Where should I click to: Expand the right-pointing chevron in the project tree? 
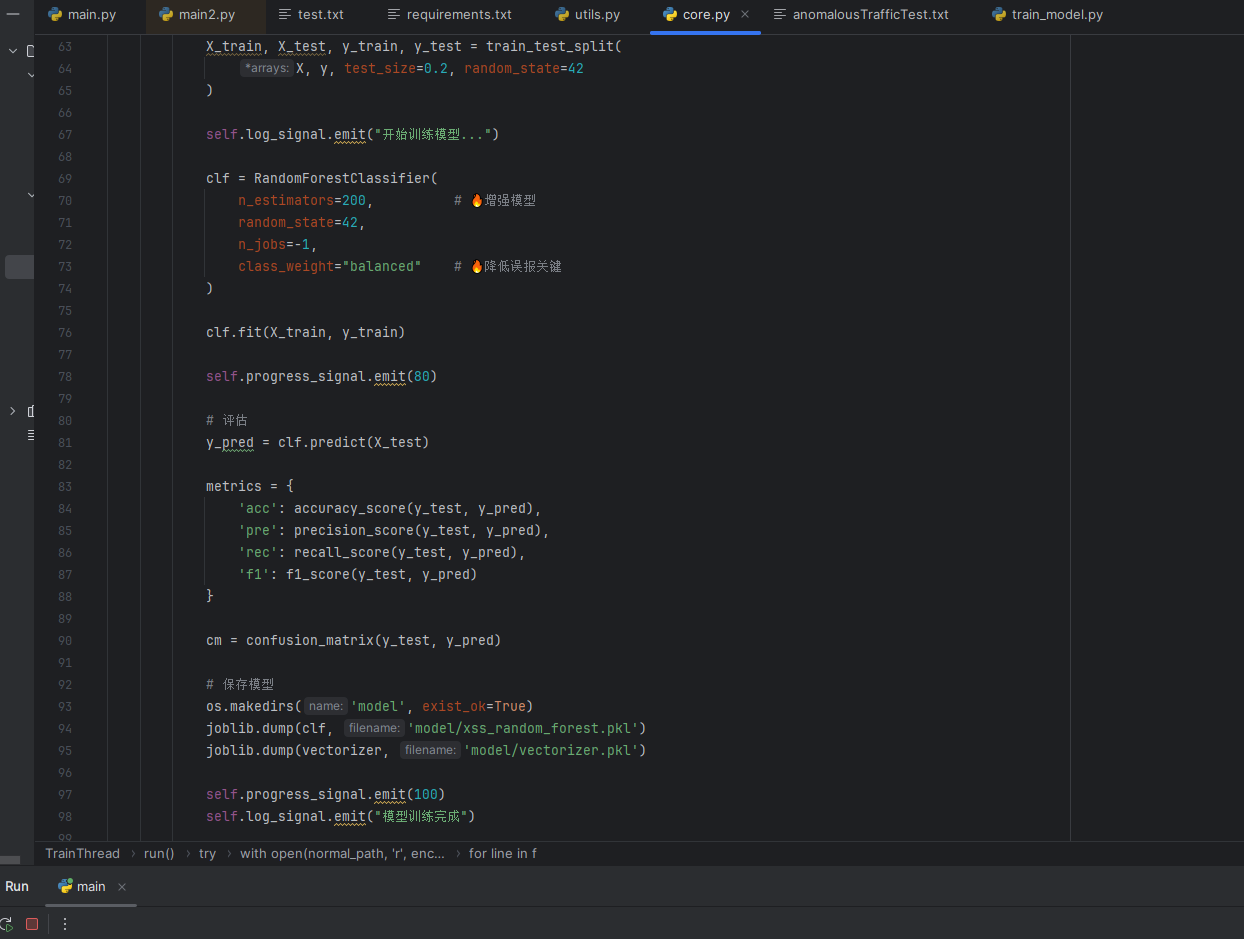point(12,411)
